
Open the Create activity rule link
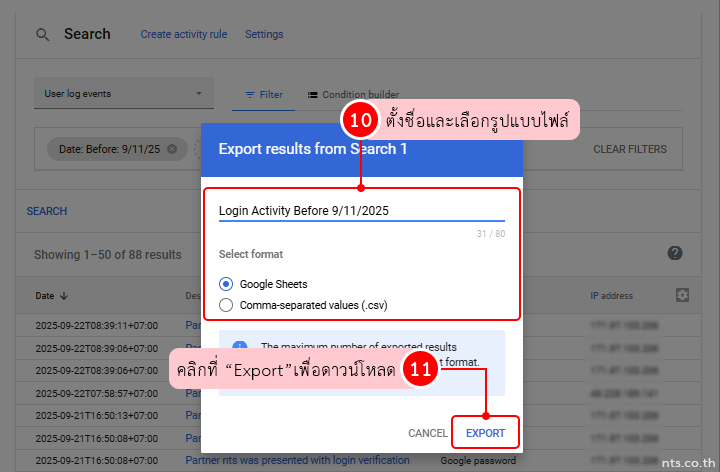(183, 34)
